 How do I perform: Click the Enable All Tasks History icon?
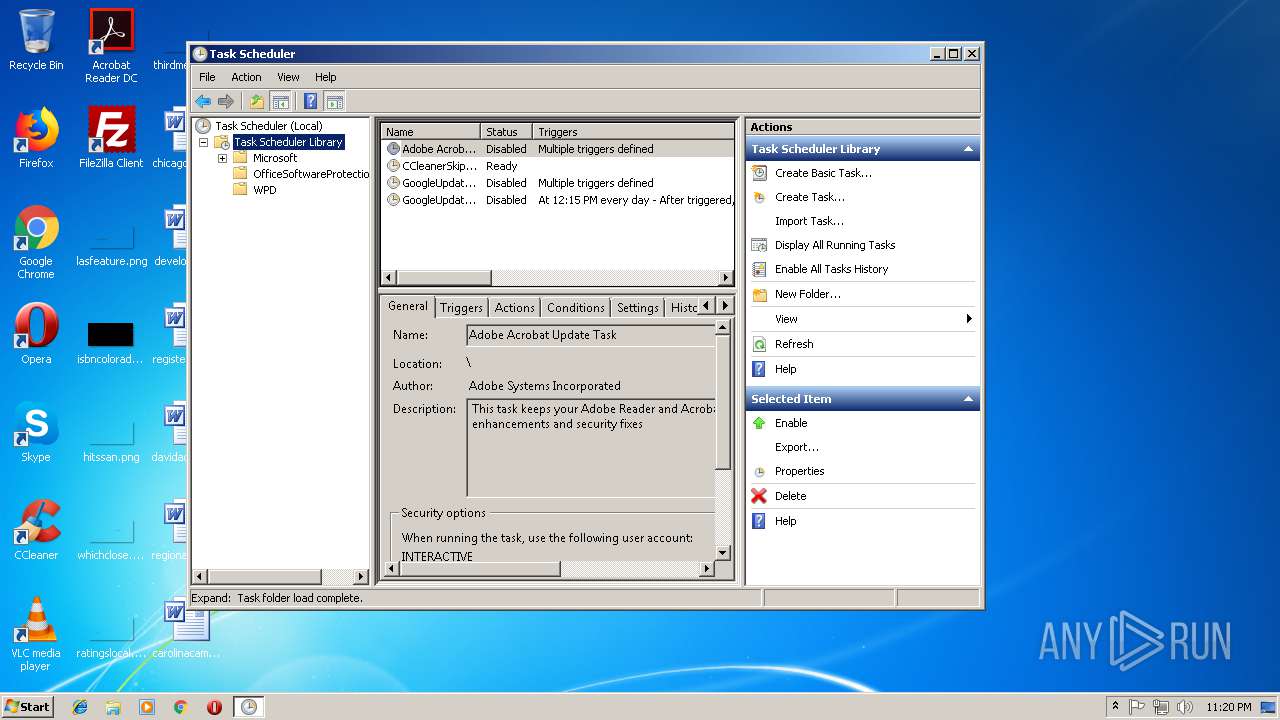(x=759, y=269)
